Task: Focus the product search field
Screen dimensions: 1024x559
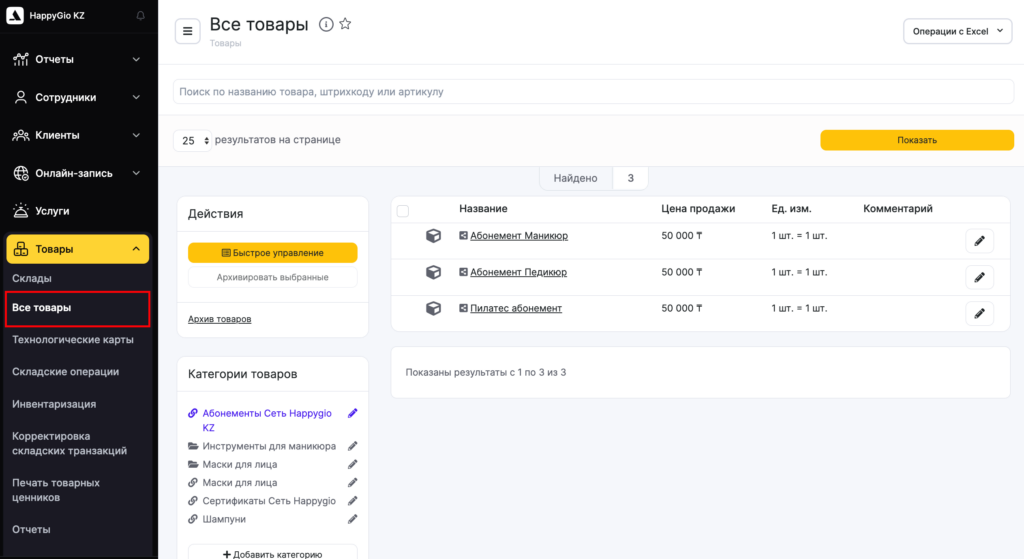Action: point(592,91)
